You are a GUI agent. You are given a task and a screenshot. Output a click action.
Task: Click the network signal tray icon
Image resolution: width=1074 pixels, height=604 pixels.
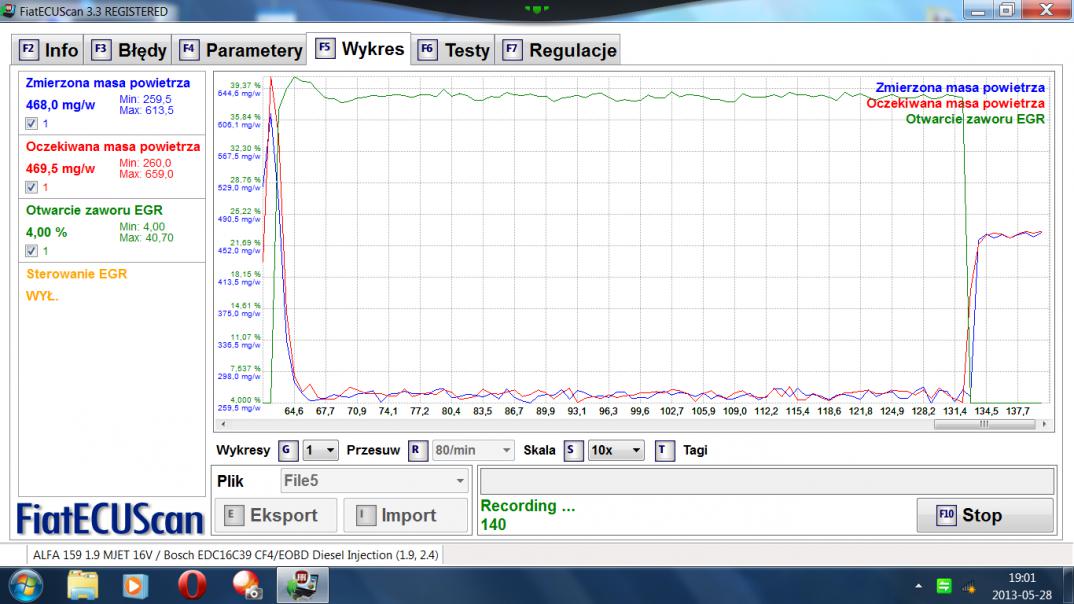click(x=969, y=587)
